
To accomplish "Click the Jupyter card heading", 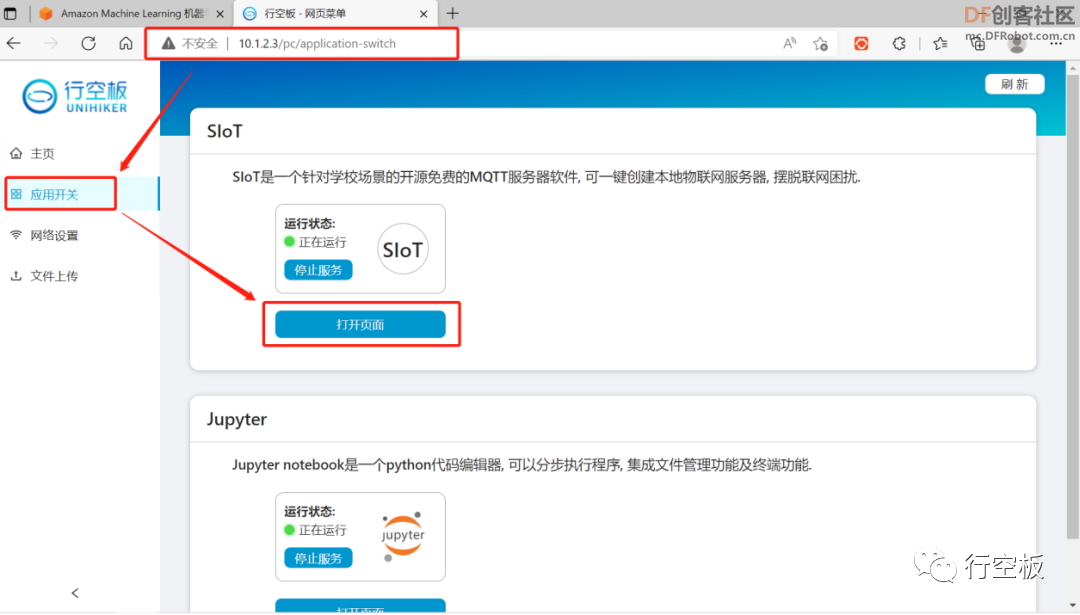I will (237, 419).
